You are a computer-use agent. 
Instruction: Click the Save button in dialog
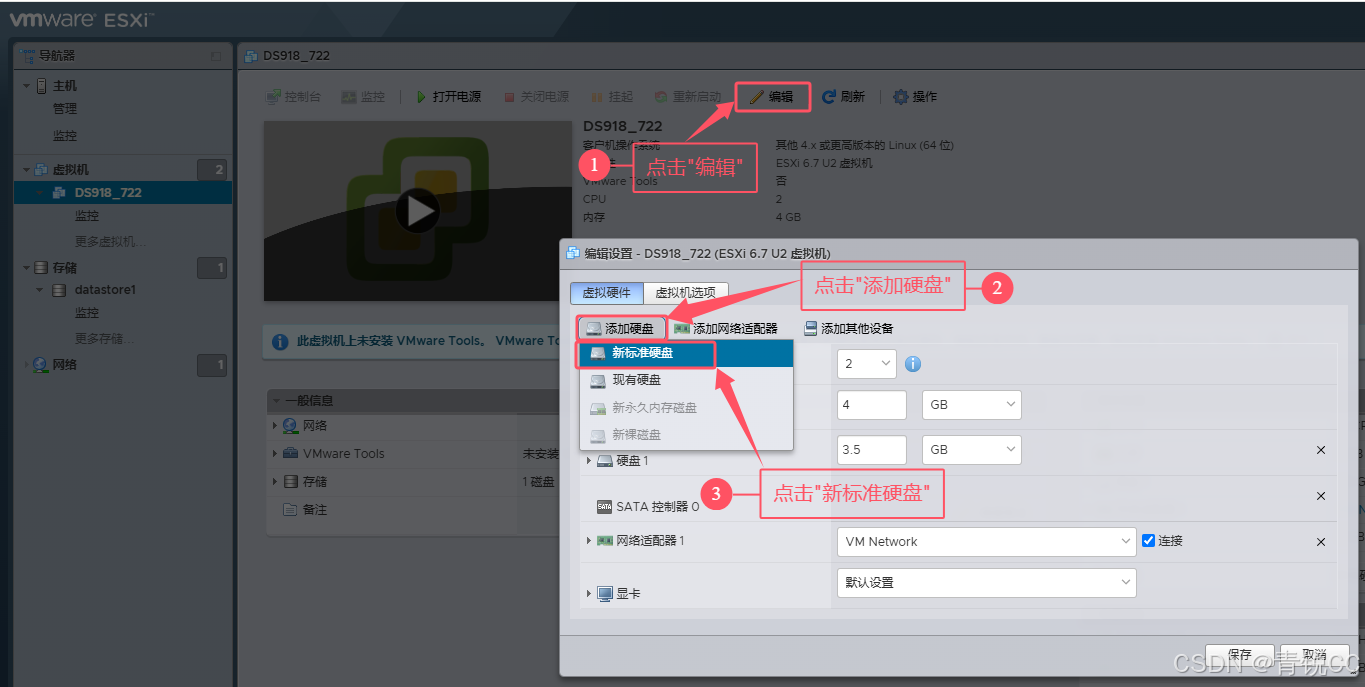1239,656
